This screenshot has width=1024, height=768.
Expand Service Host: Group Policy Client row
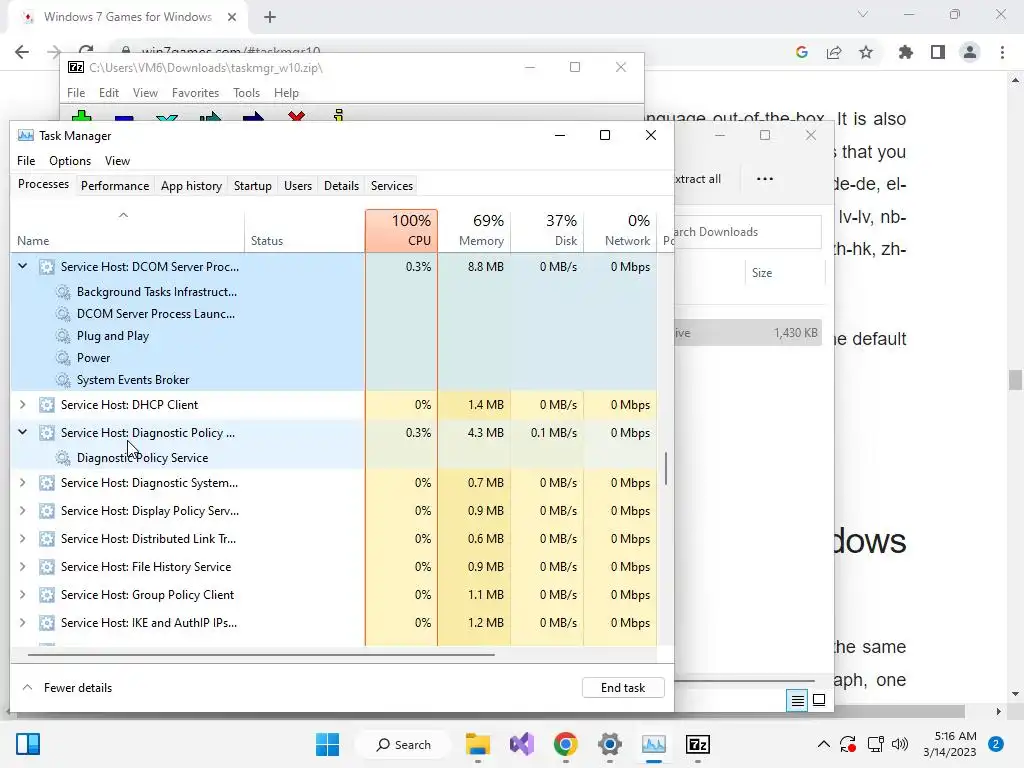23,595
